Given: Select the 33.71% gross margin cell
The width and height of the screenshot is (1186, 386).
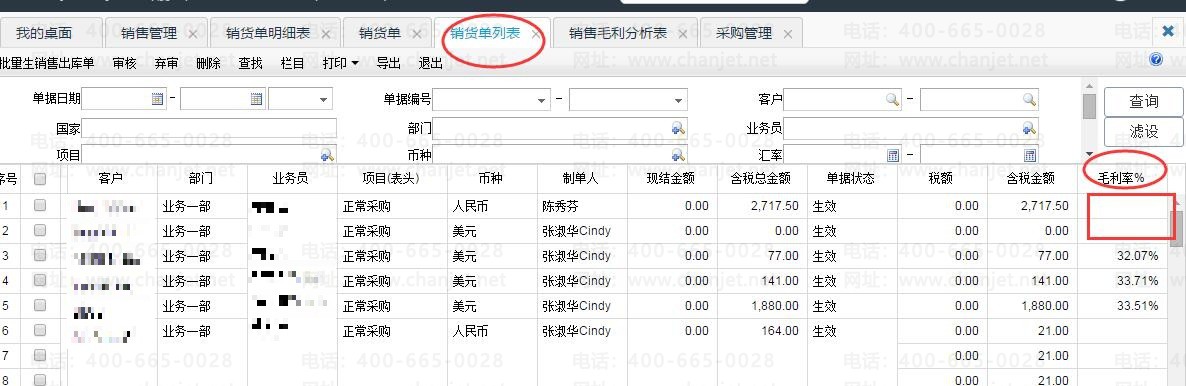Looking at the screenshot, I should (1123, 281).
